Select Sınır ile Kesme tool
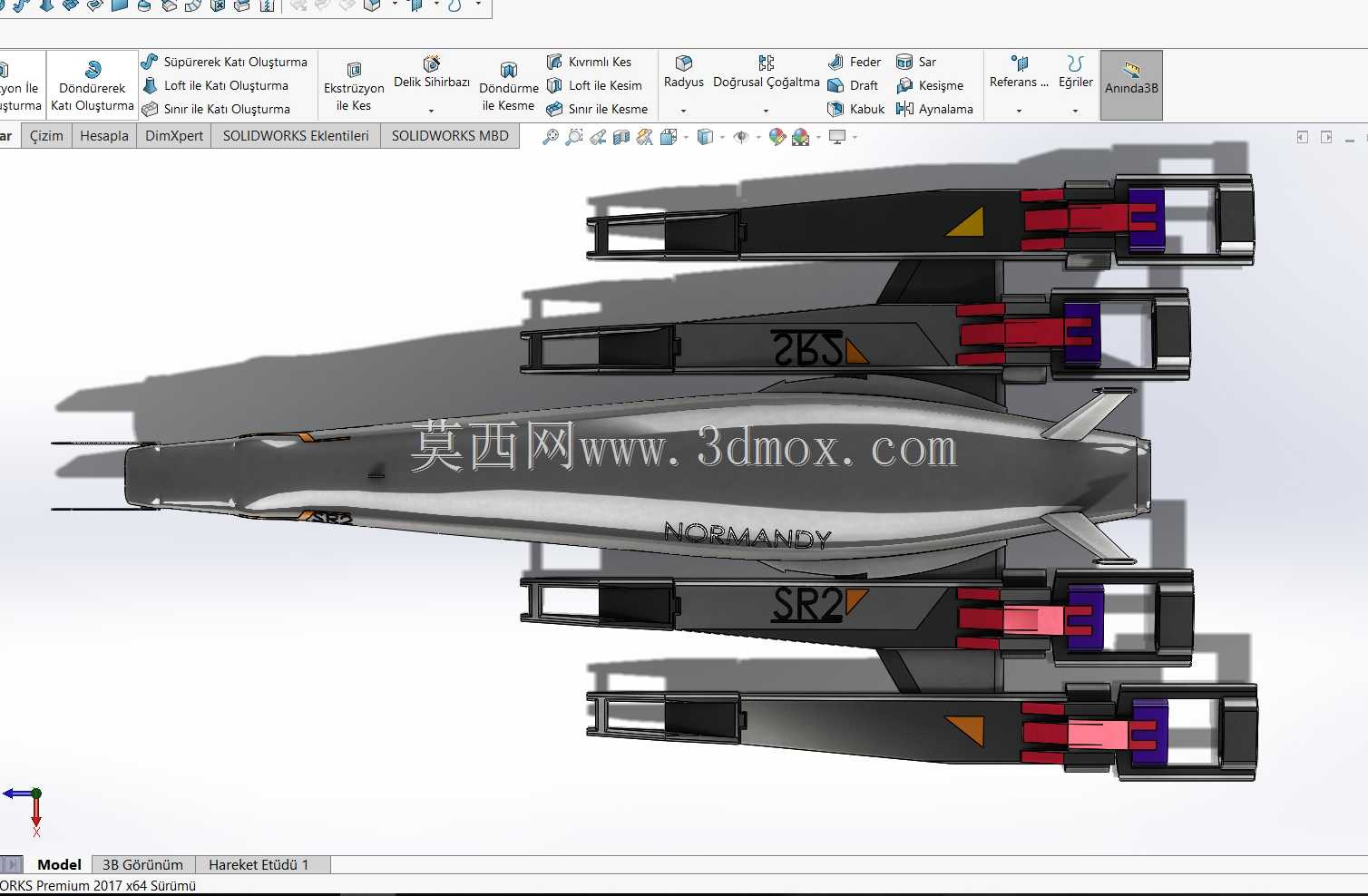The width and height of the screenshot is (1368, 896). pos(597,109)
